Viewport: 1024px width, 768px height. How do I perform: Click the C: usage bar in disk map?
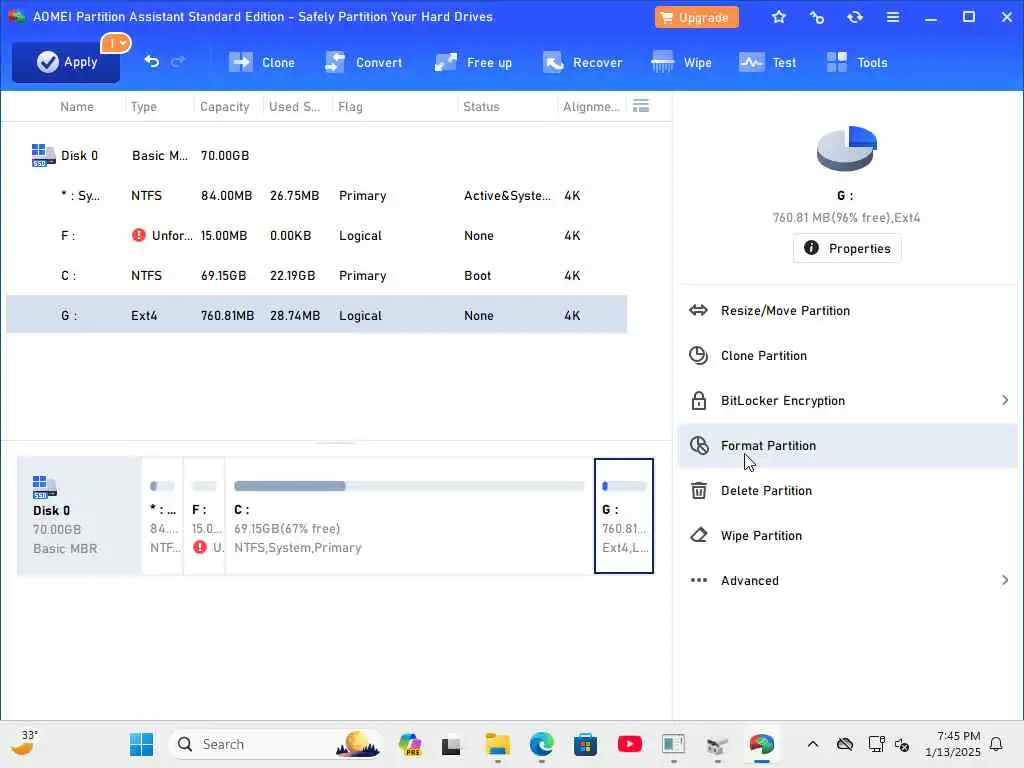[x=409, y=486]
